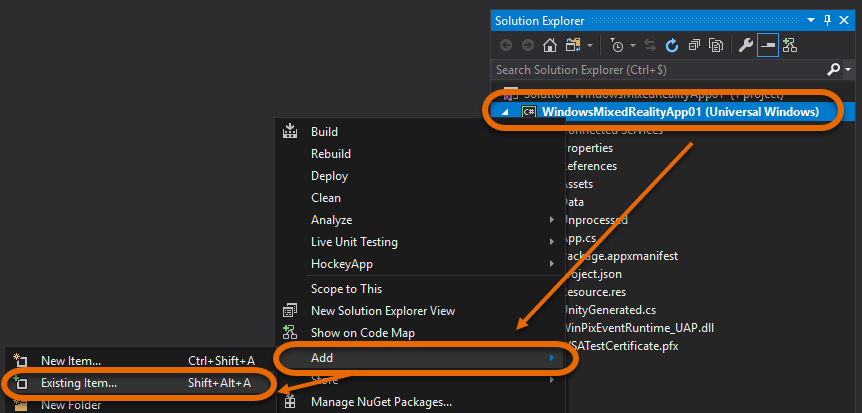Toggle the Show All Files icon
The height and width of the screenshot is (413, 862).
(716, 45)
